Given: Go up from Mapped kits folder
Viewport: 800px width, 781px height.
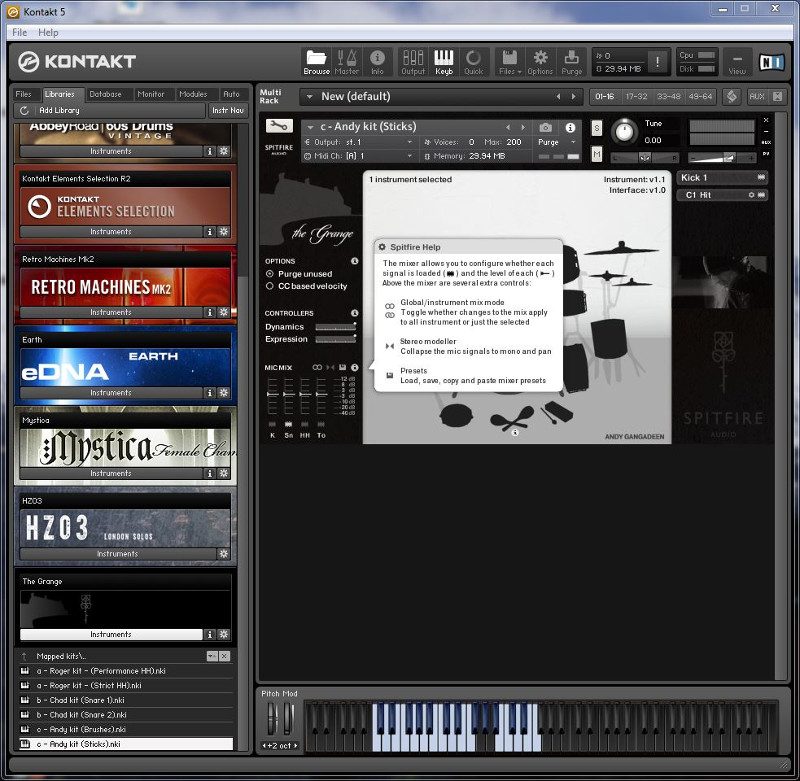Looking at the screenshot, I should 24,656.
